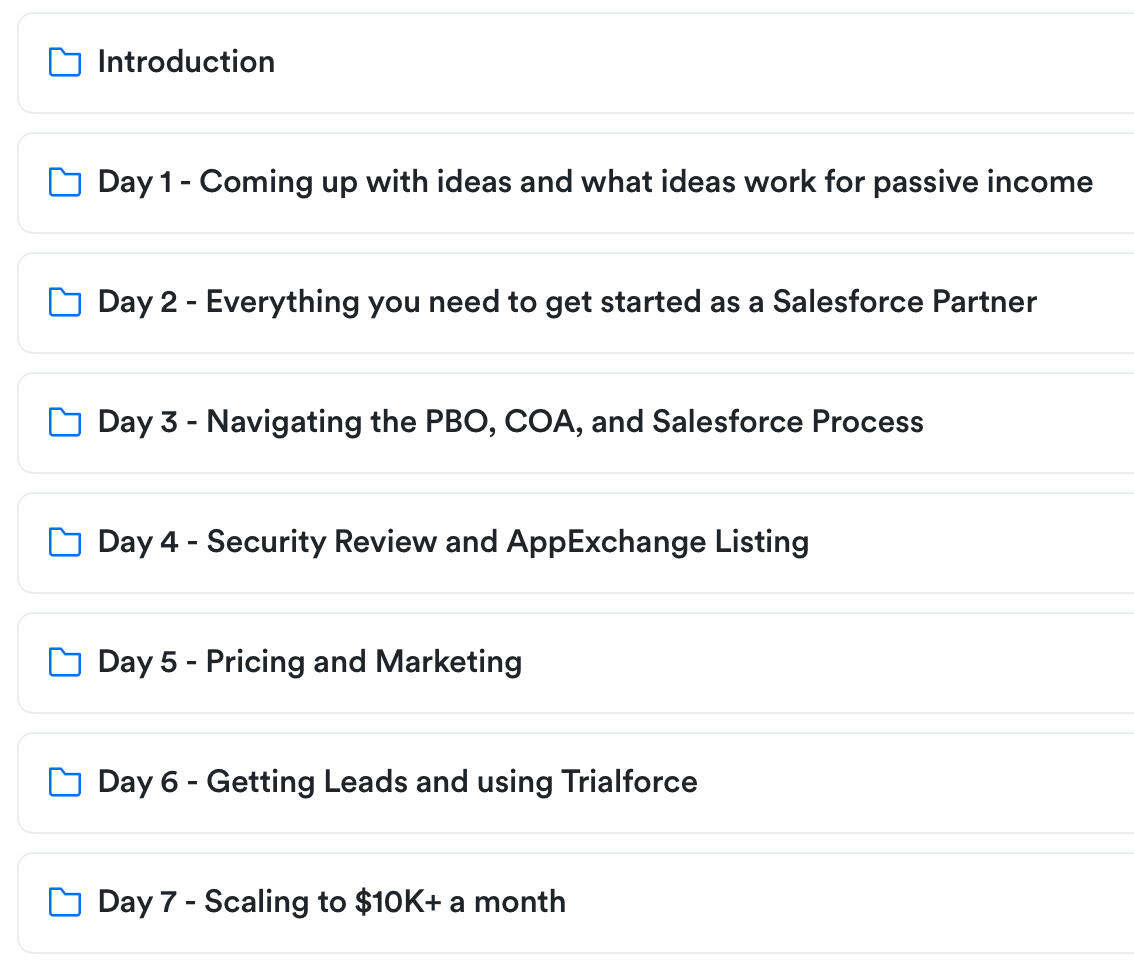Click the folder icon beside Introduction

coord(65,63)
